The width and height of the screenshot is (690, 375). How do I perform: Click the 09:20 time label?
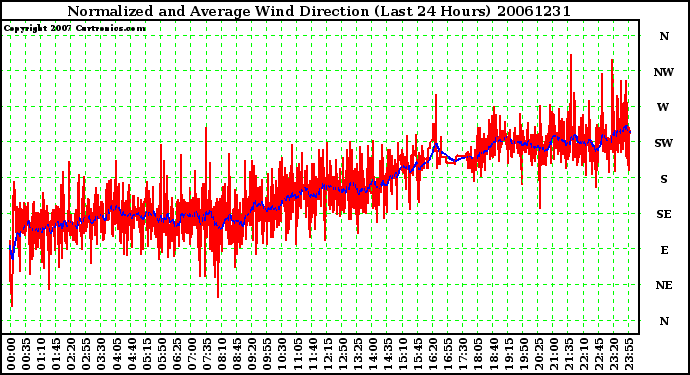pyautogui.click(x=252, y=354)
